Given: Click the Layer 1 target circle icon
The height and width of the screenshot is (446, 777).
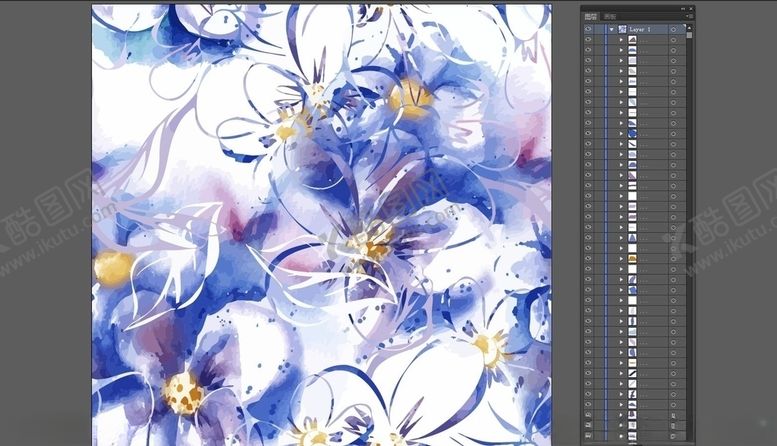Looking at the screenshot, I should (674, 30).
